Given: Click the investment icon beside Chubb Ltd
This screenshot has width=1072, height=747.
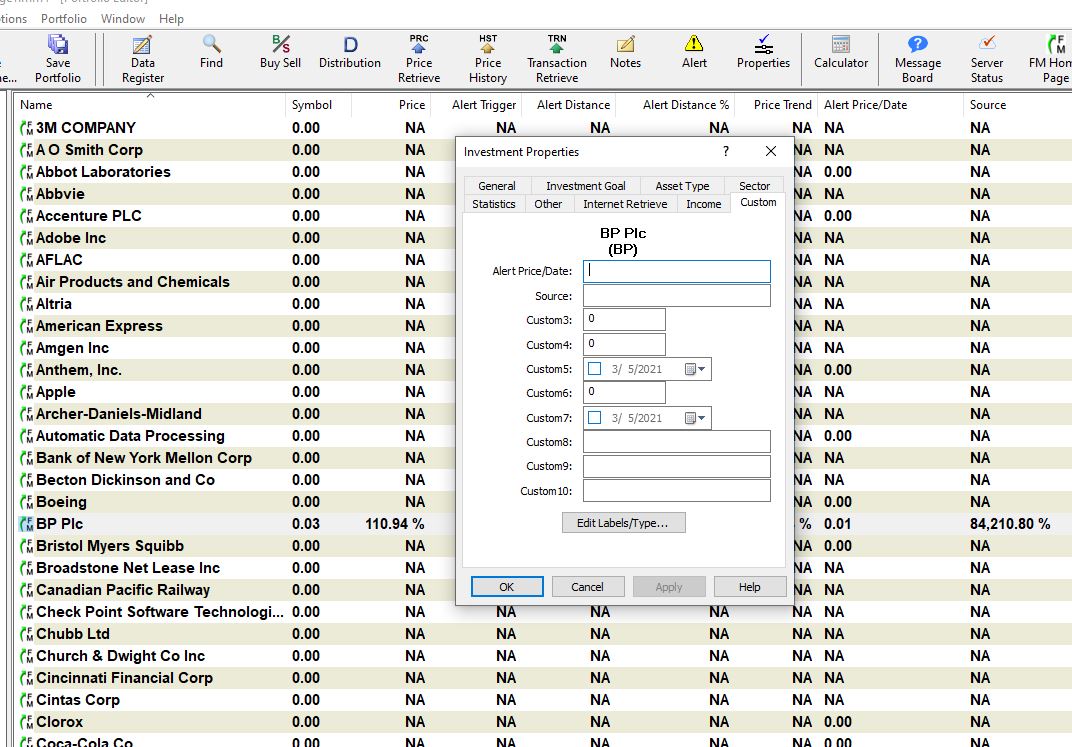Looking at the screenshot, I should click(27, 634).
